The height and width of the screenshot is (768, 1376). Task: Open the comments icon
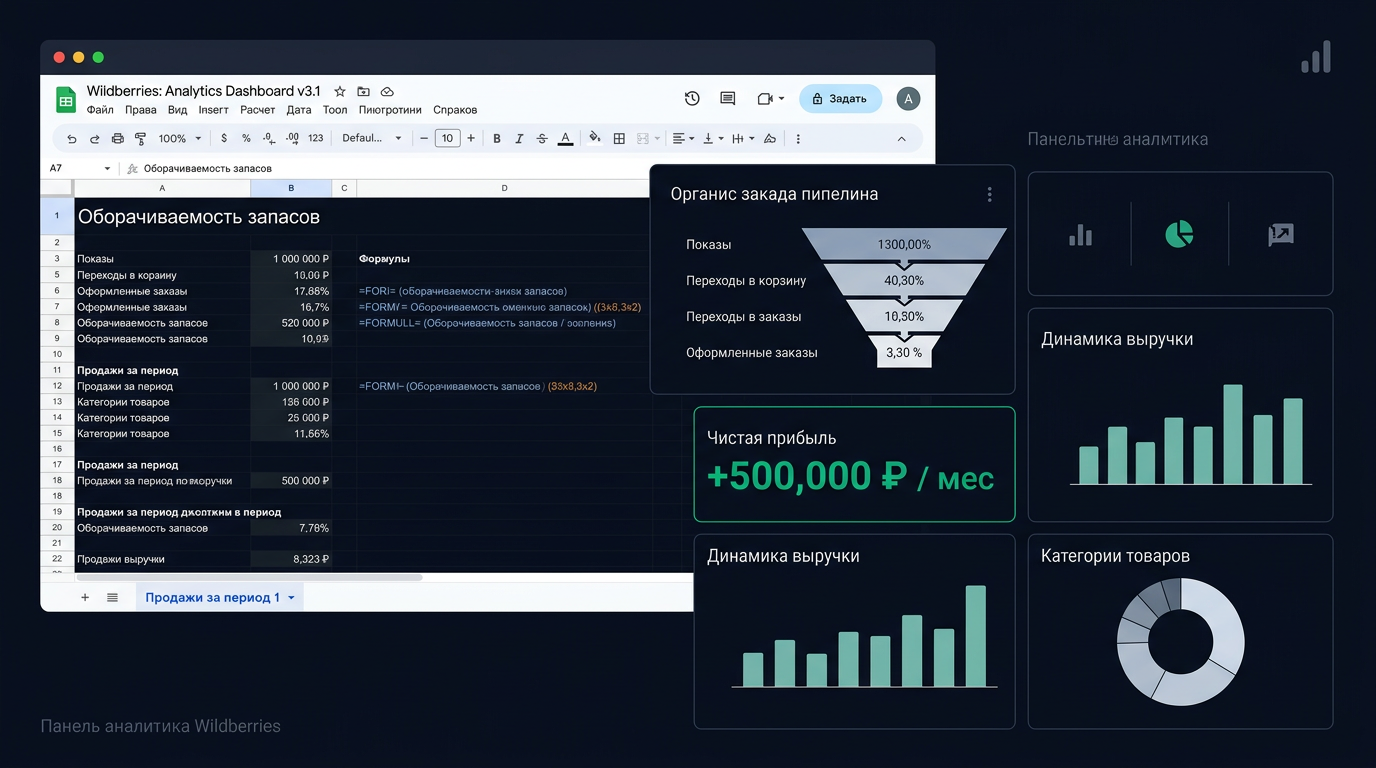(x=727, y=98)
